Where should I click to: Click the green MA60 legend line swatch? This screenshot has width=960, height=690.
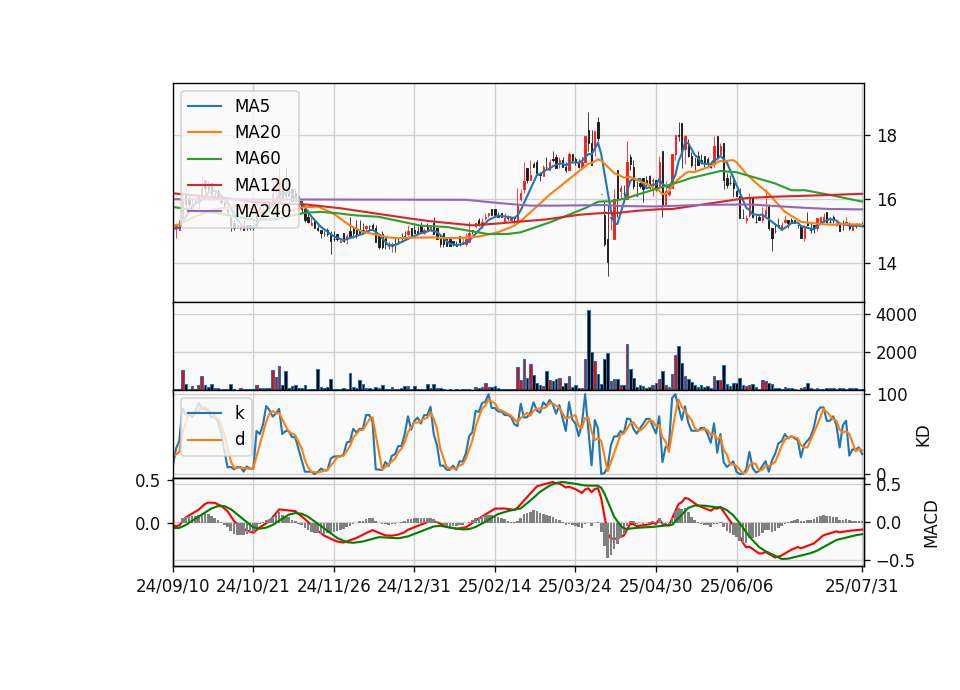tap(204, 159)
